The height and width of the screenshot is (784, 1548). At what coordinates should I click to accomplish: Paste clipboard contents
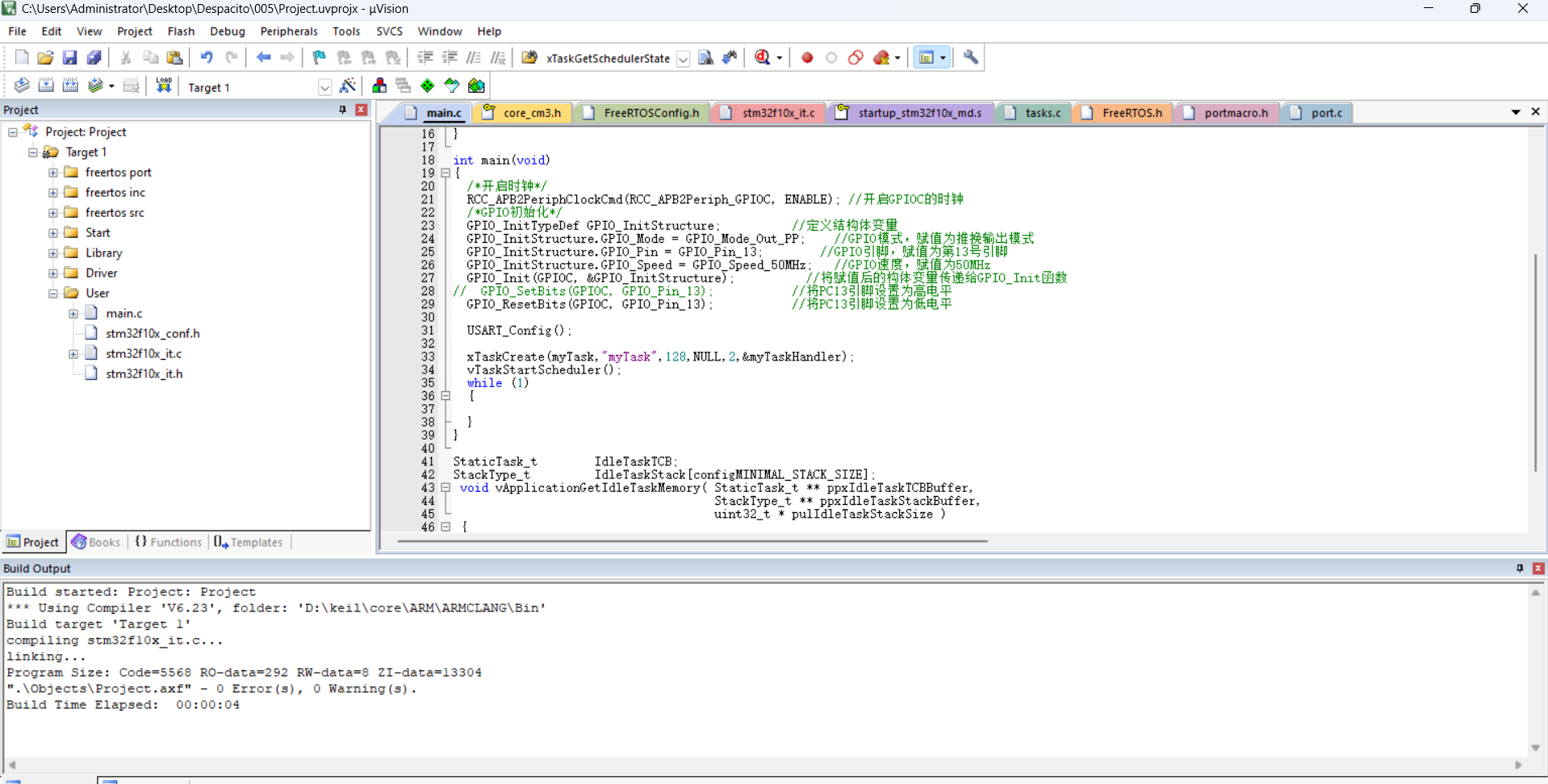coord(175,57)
